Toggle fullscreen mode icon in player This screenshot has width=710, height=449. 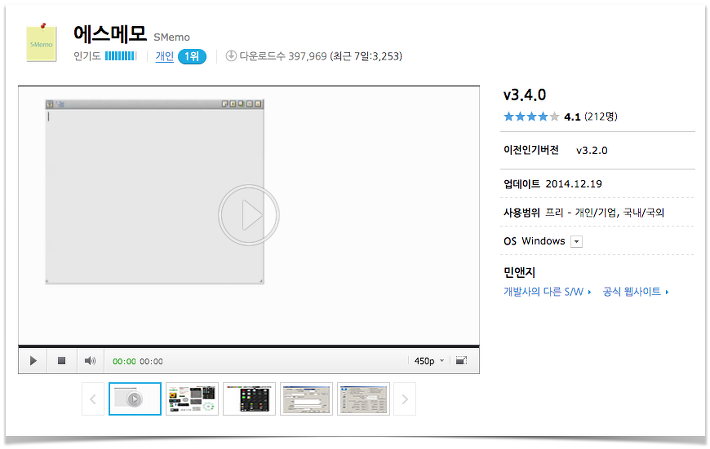click(x=461, y=360)
